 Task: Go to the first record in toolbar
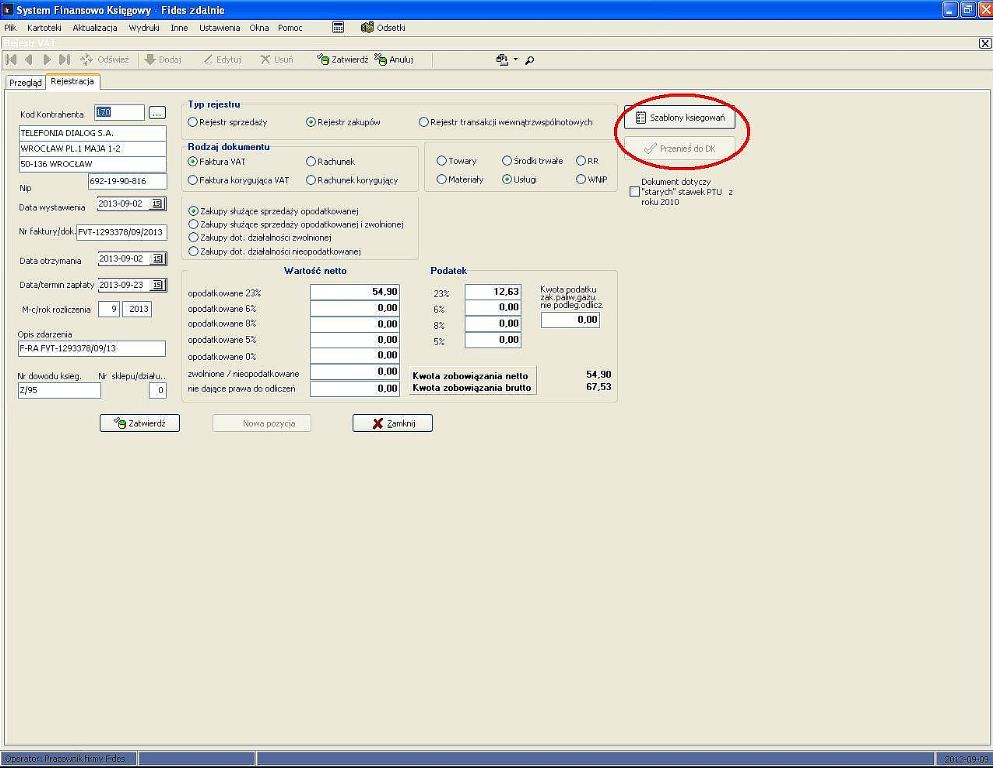coord(11,60)
